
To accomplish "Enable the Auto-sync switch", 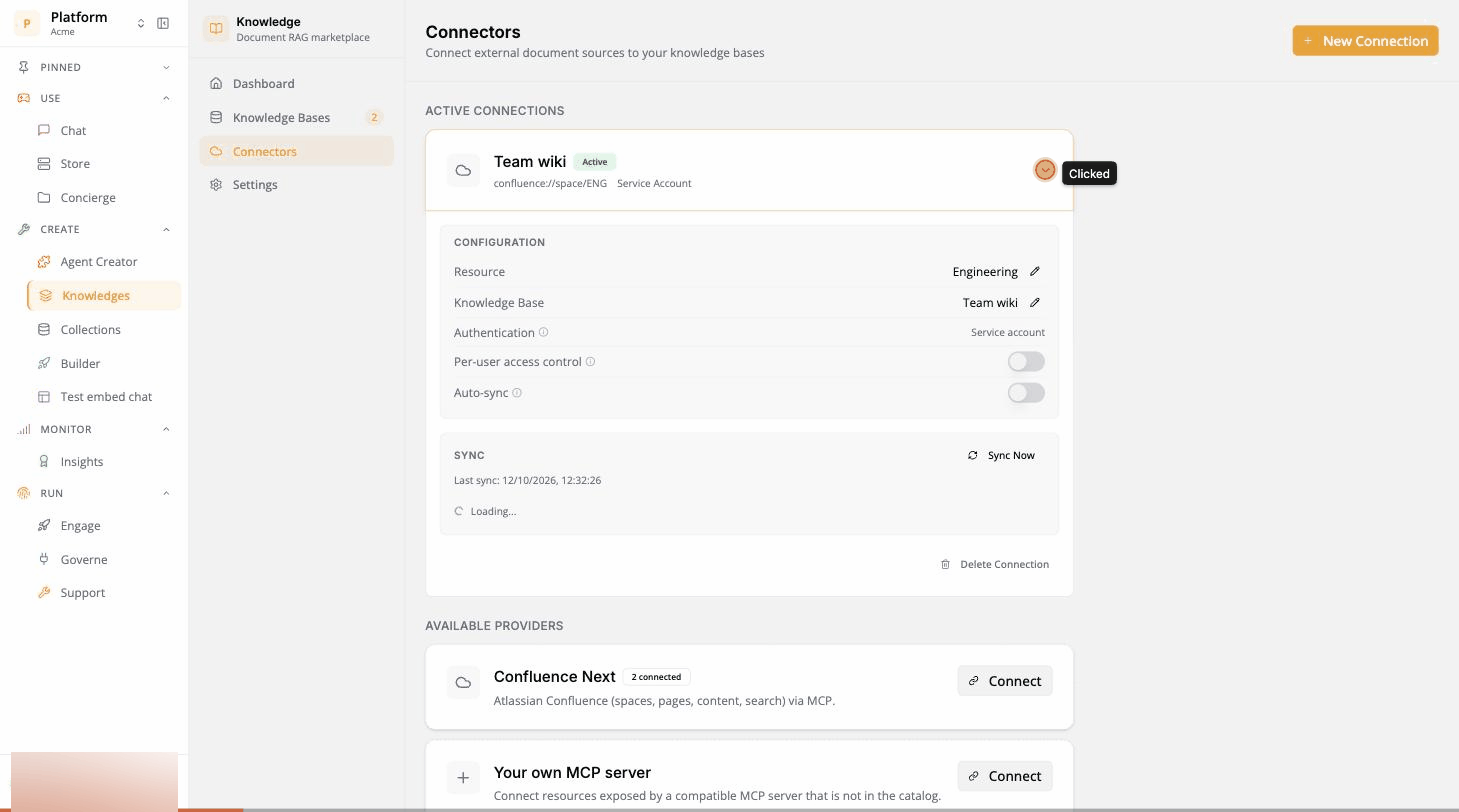I will [1026, 393].
